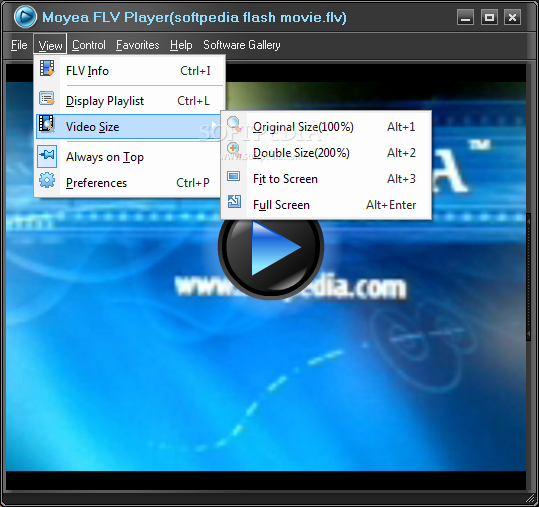Click the Full Screen icon
The width and height of the screenshot is (539, 507).
(234, 202)
